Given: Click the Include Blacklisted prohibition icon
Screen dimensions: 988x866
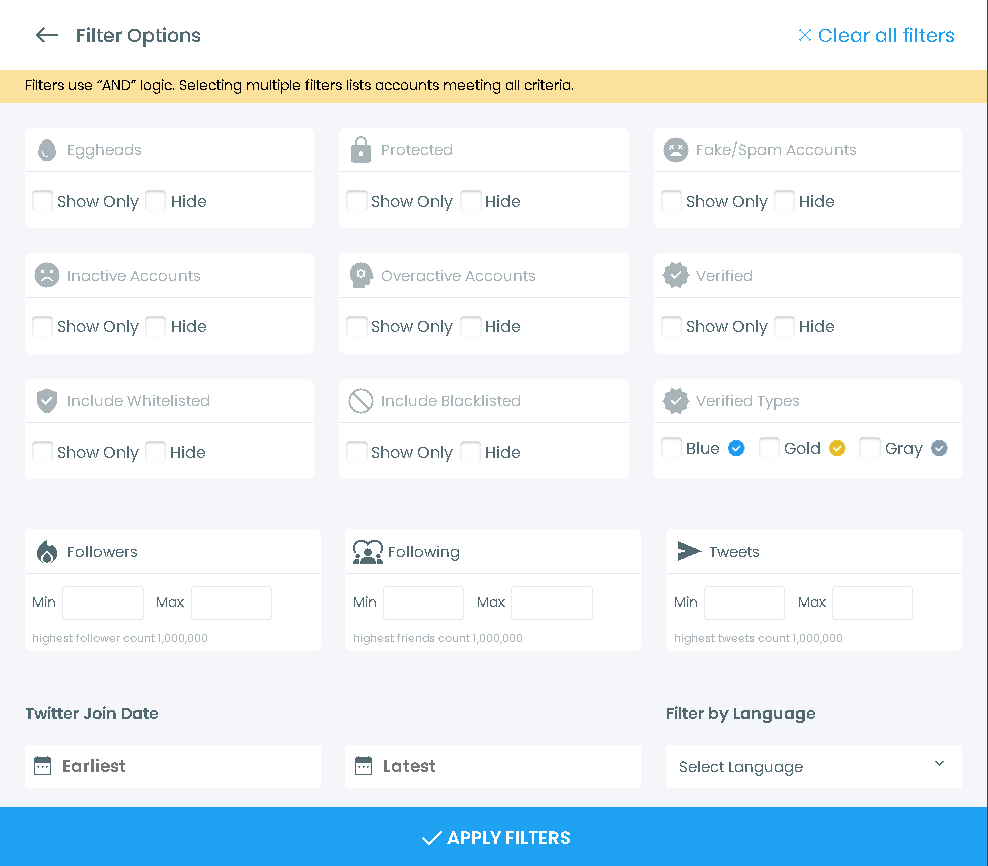Looking at the screenshot, I should [361, 400].
